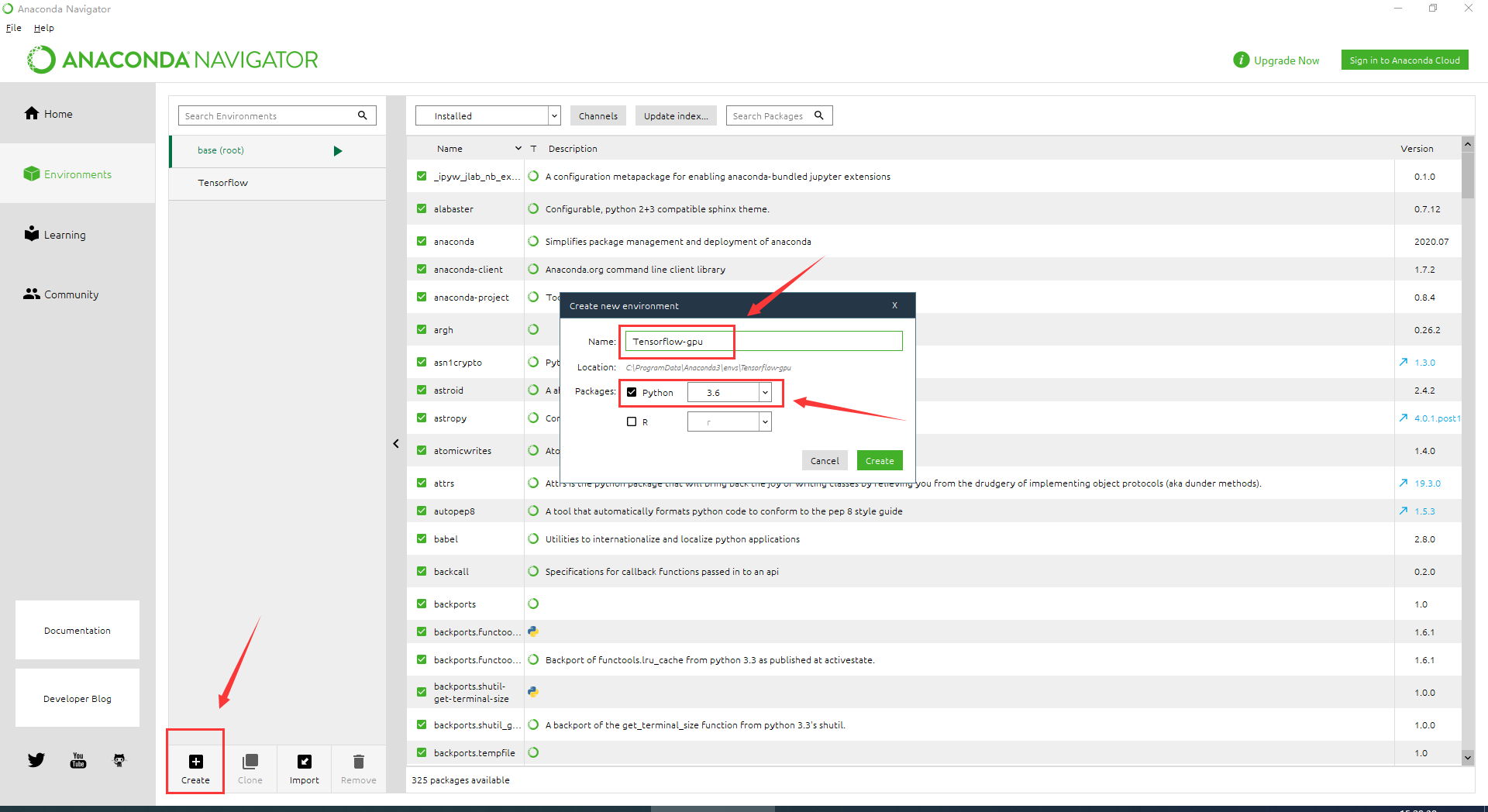Open the GitHub icon link

[x=119, y=760]
